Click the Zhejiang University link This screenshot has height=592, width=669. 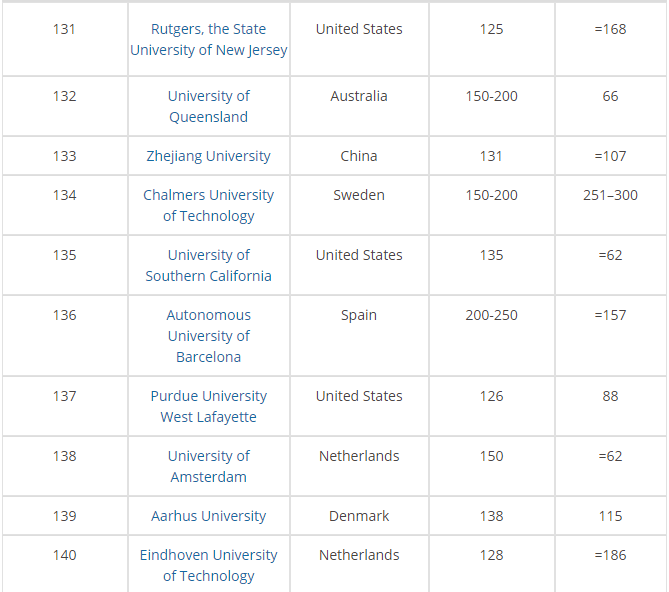(209, 156)
